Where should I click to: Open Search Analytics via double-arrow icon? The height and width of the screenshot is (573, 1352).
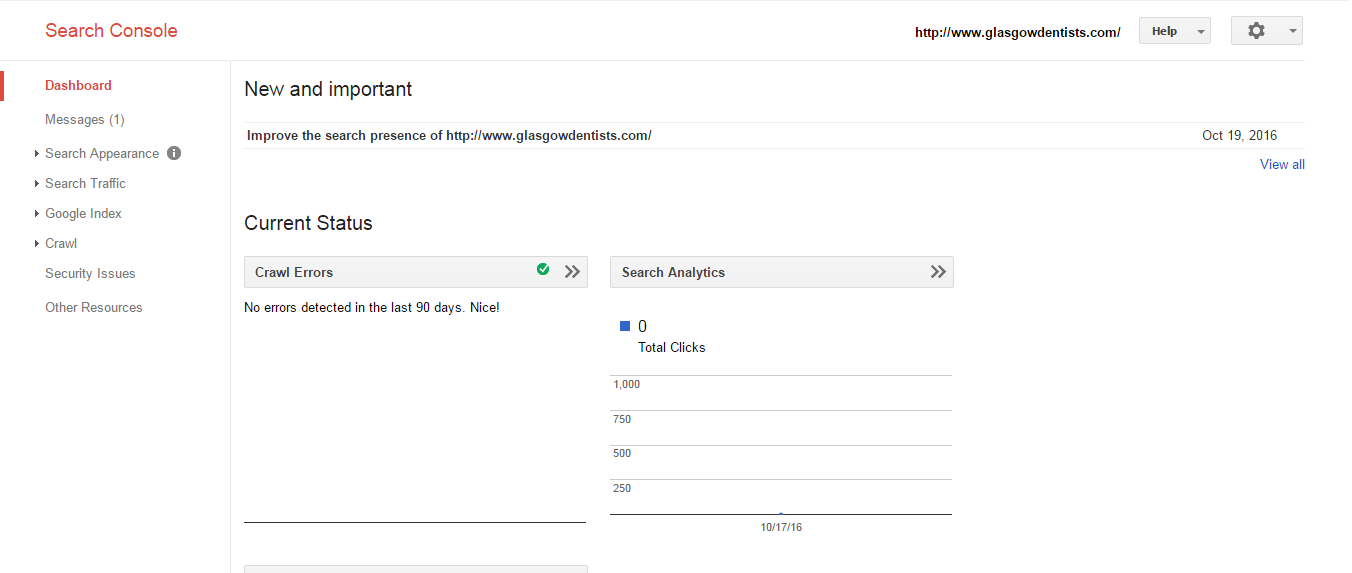pos(938,271)
